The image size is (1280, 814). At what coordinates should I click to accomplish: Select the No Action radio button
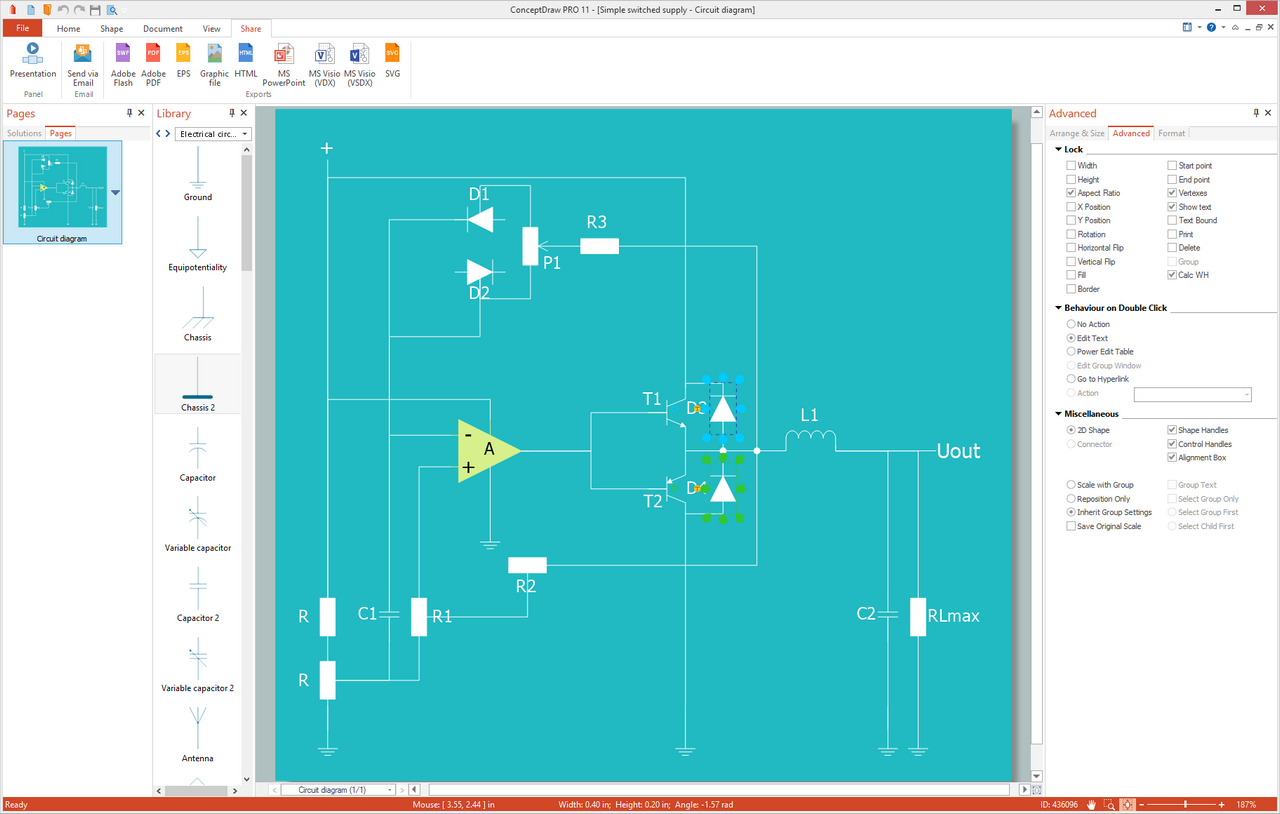(1071, 325)
